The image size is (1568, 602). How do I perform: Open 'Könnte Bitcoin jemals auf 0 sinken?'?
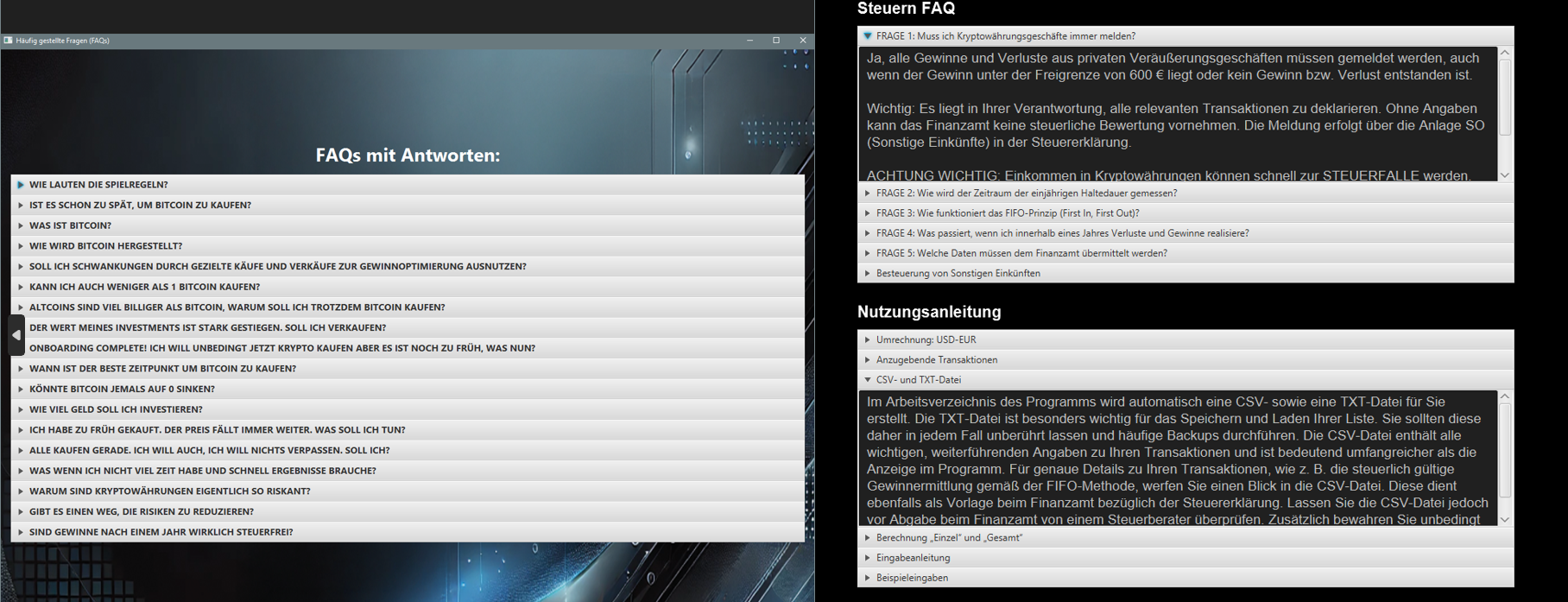[x=408, y=389]
